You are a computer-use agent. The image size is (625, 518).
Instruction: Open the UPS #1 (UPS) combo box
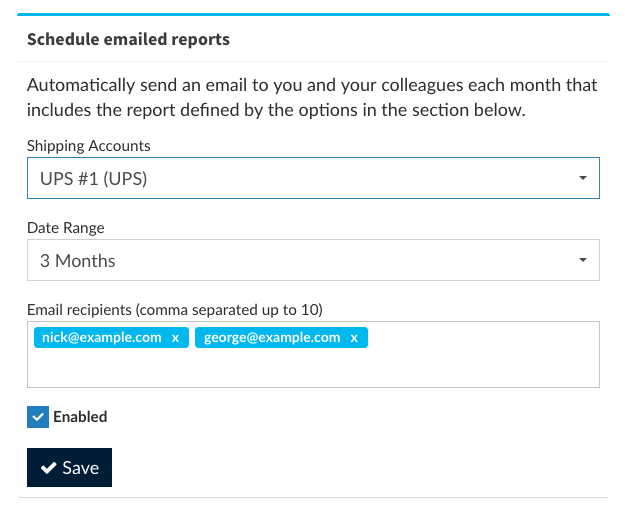(x=300, y=178)
